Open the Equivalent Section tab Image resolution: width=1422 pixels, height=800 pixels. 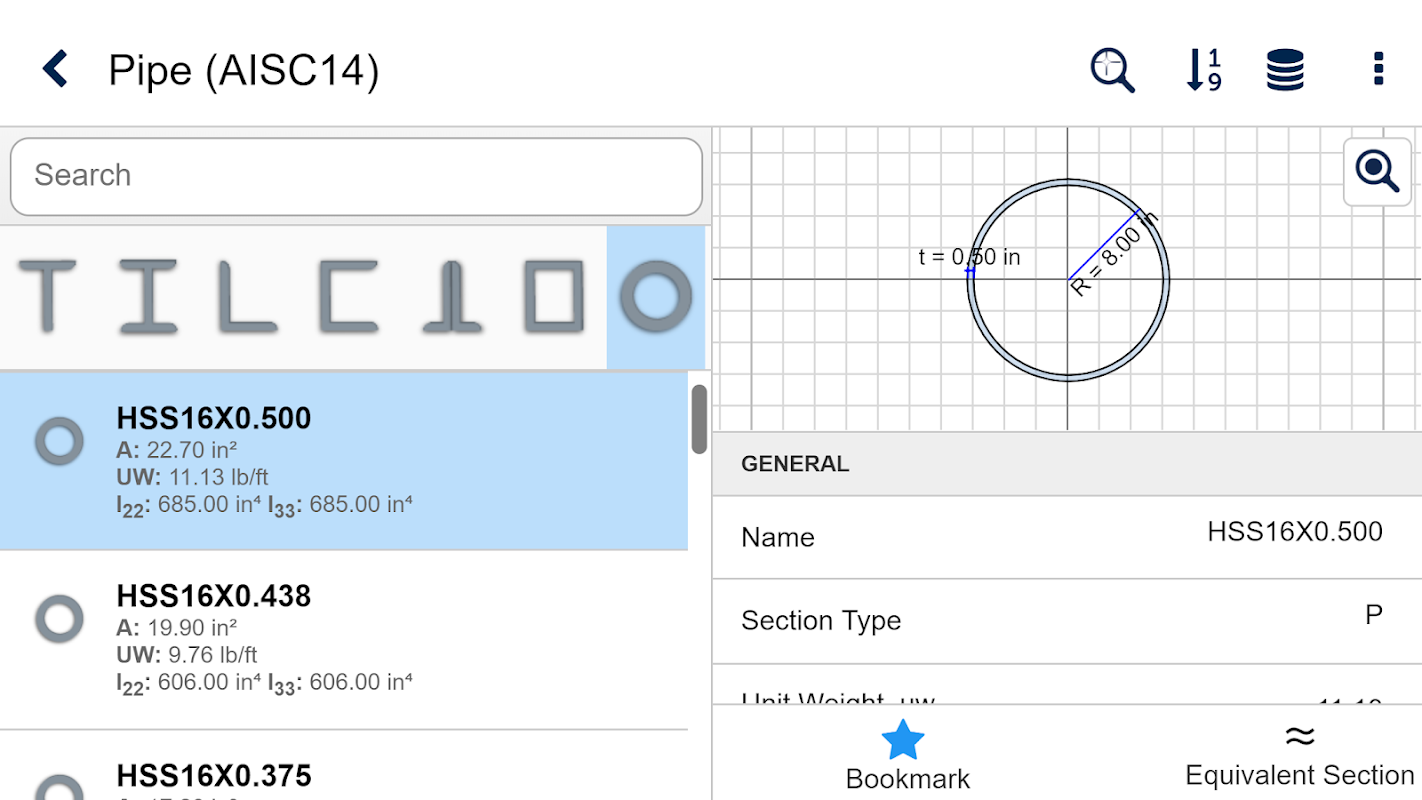click(x=1298, y=755)
